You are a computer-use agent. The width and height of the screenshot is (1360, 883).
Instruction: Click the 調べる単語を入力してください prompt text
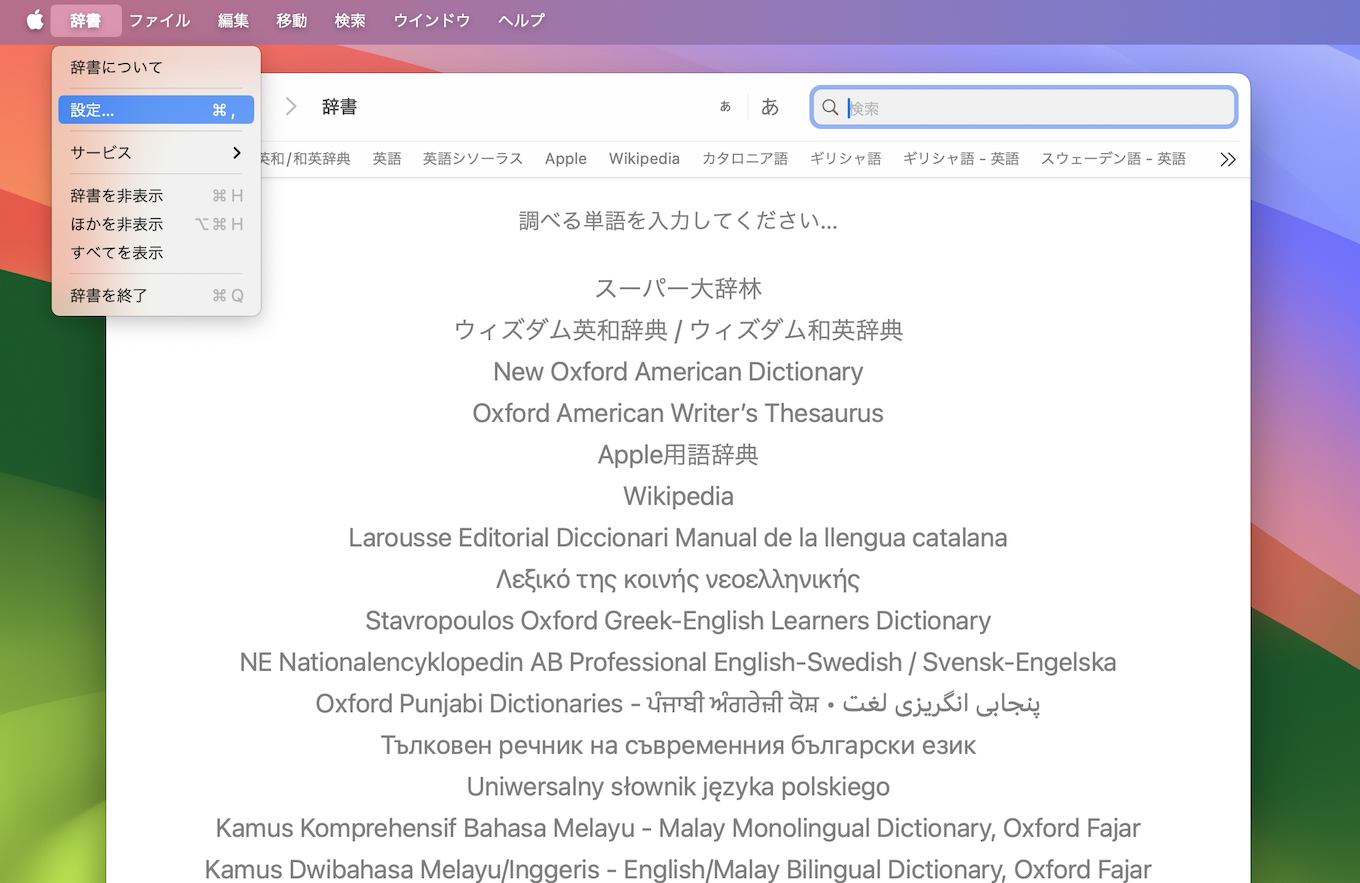tap(678, 221)
